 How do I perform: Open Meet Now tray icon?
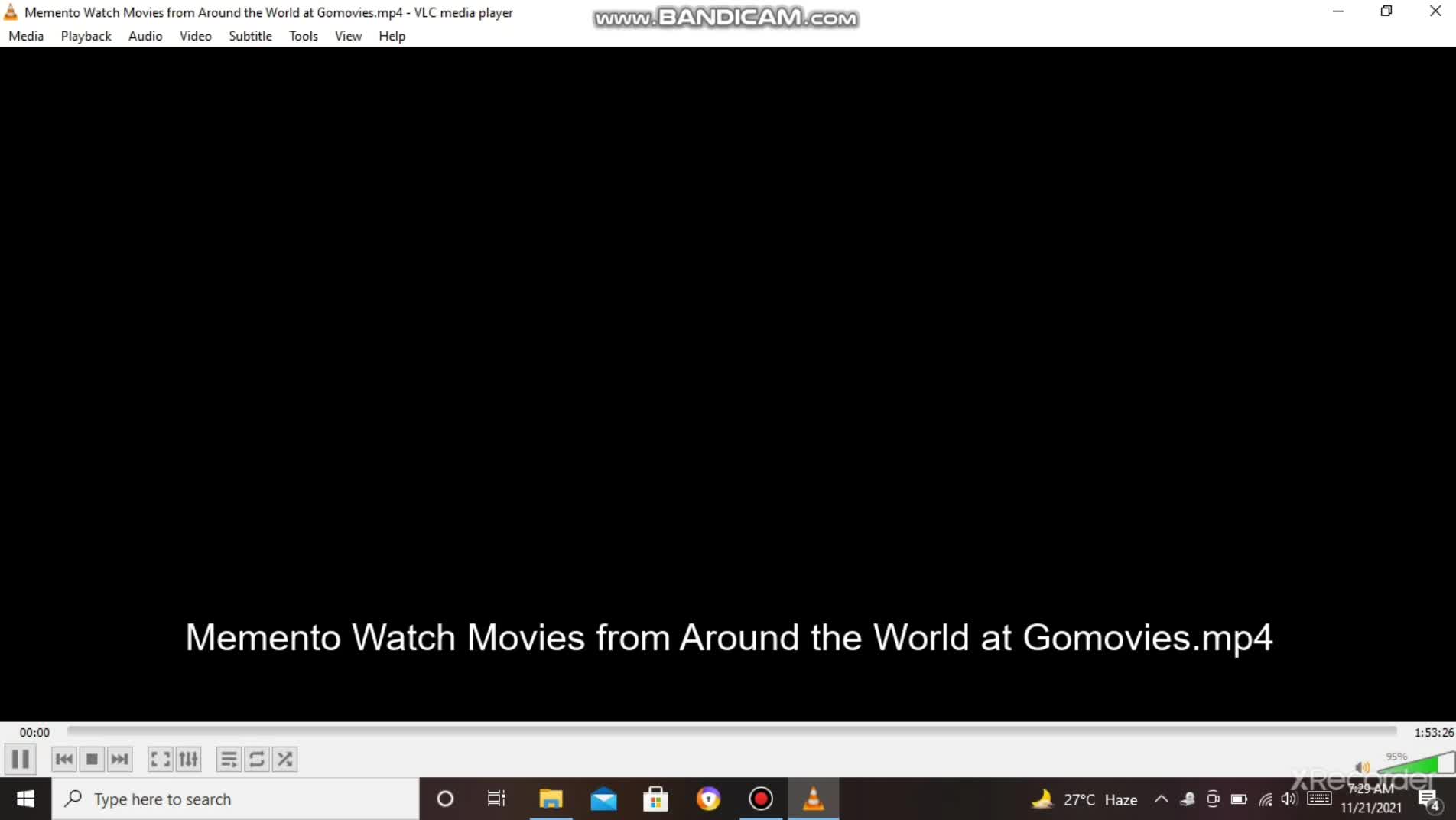[x=1213, y=799]
